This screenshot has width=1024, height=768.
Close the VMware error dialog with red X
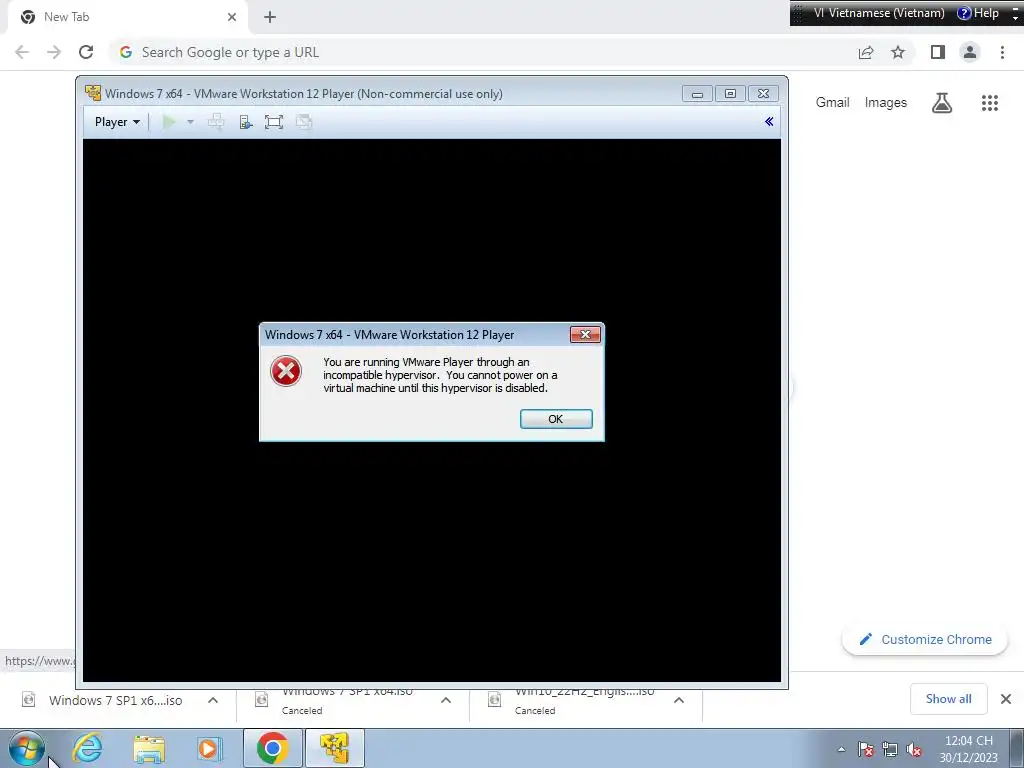pos(585,334)
